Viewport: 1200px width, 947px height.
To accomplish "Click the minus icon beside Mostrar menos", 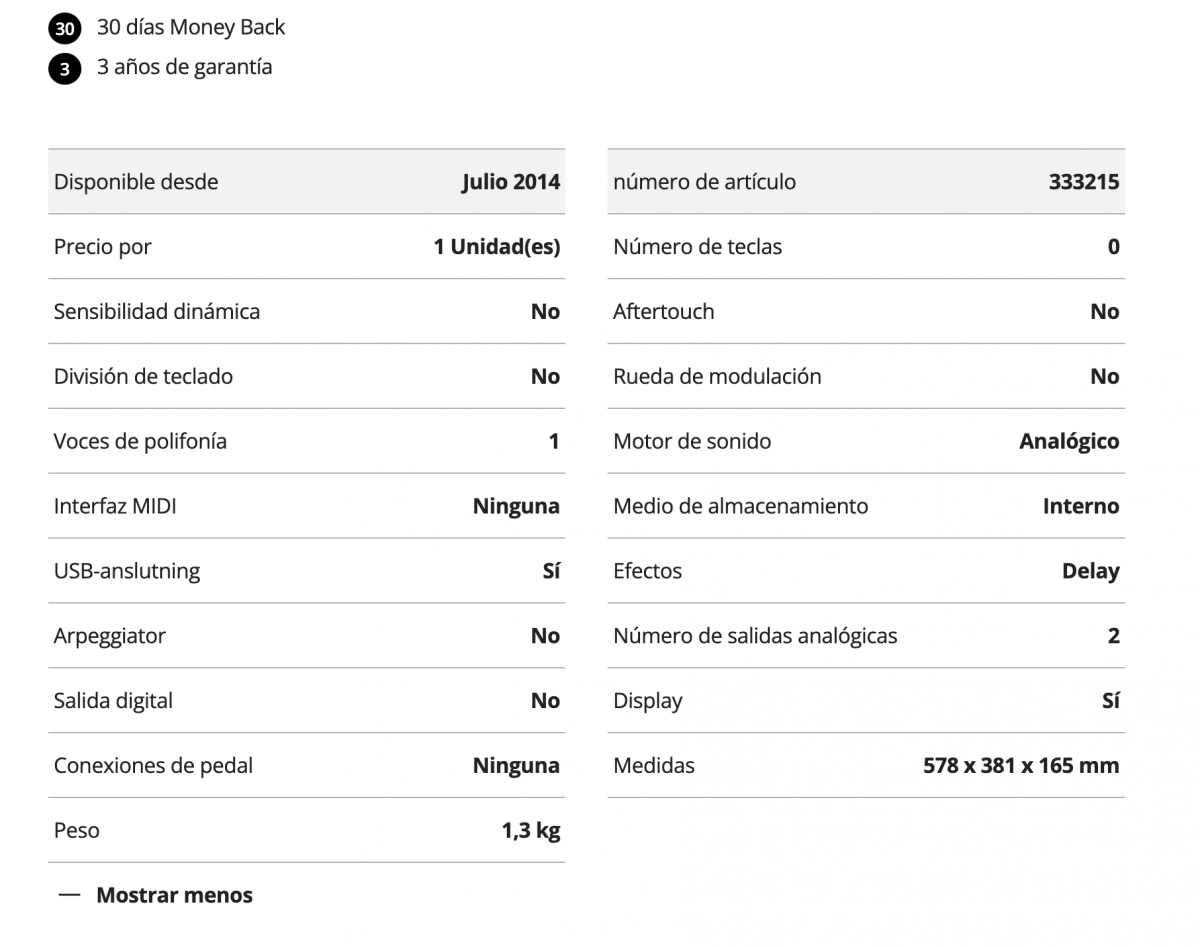I will [x=69, y=895].
